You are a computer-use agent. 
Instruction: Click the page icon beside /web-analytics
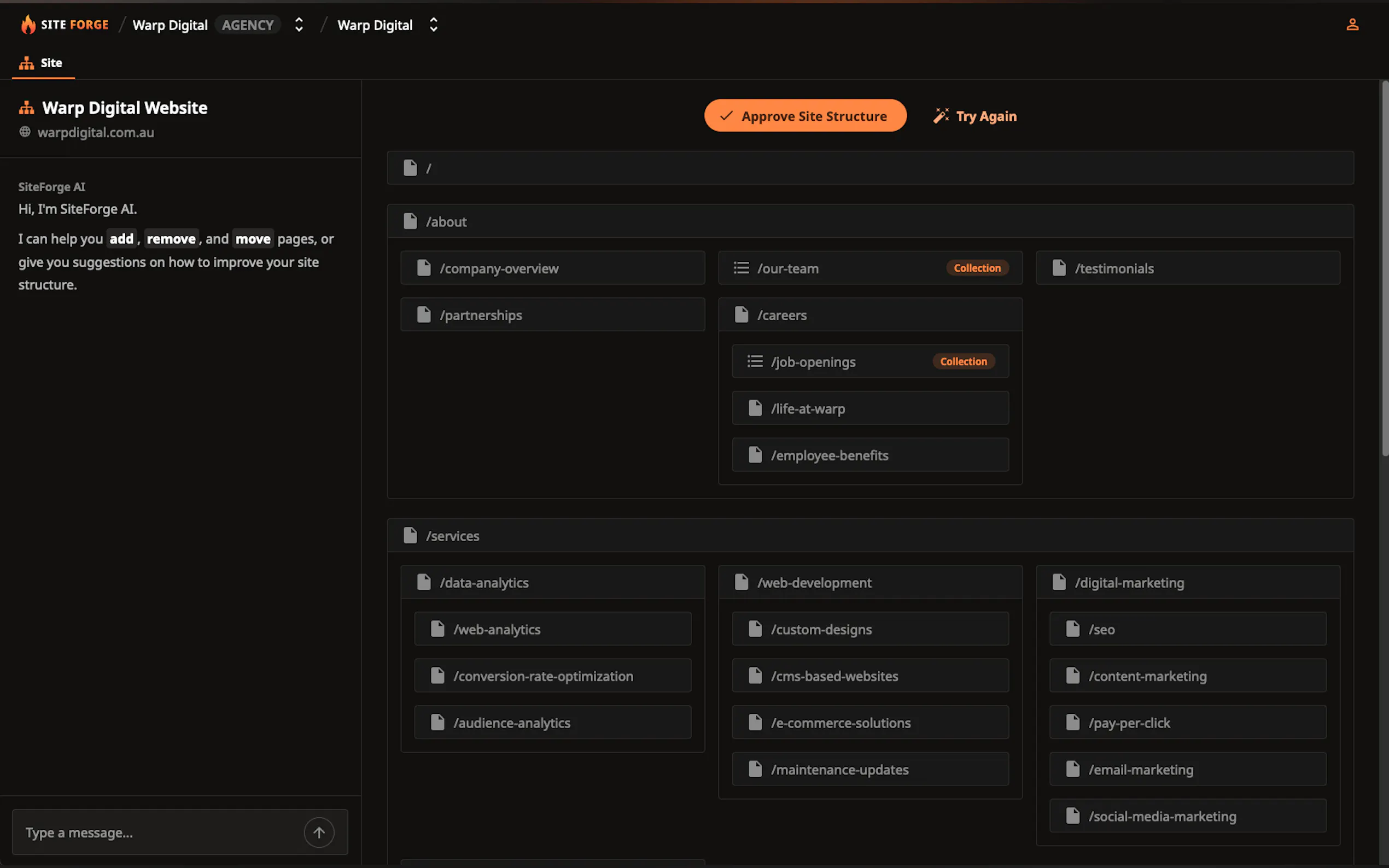click(437, 629)
